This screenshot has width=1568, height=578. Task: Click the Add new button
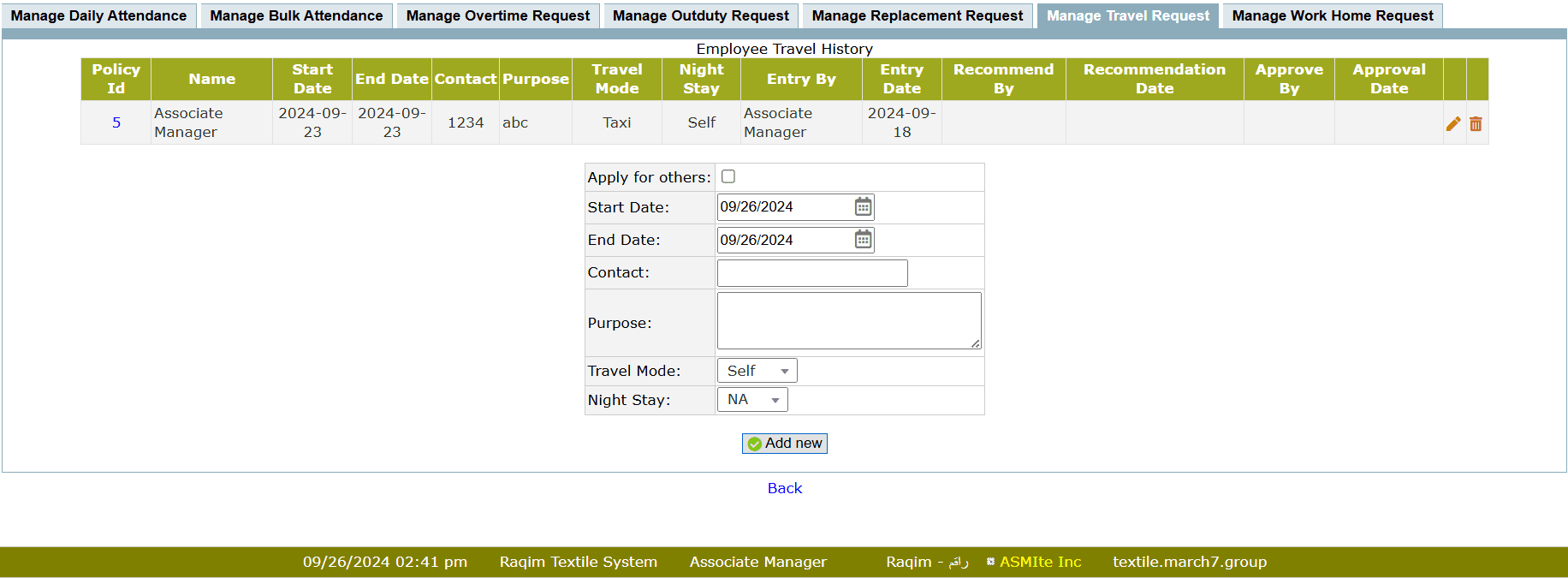[784, 444]
